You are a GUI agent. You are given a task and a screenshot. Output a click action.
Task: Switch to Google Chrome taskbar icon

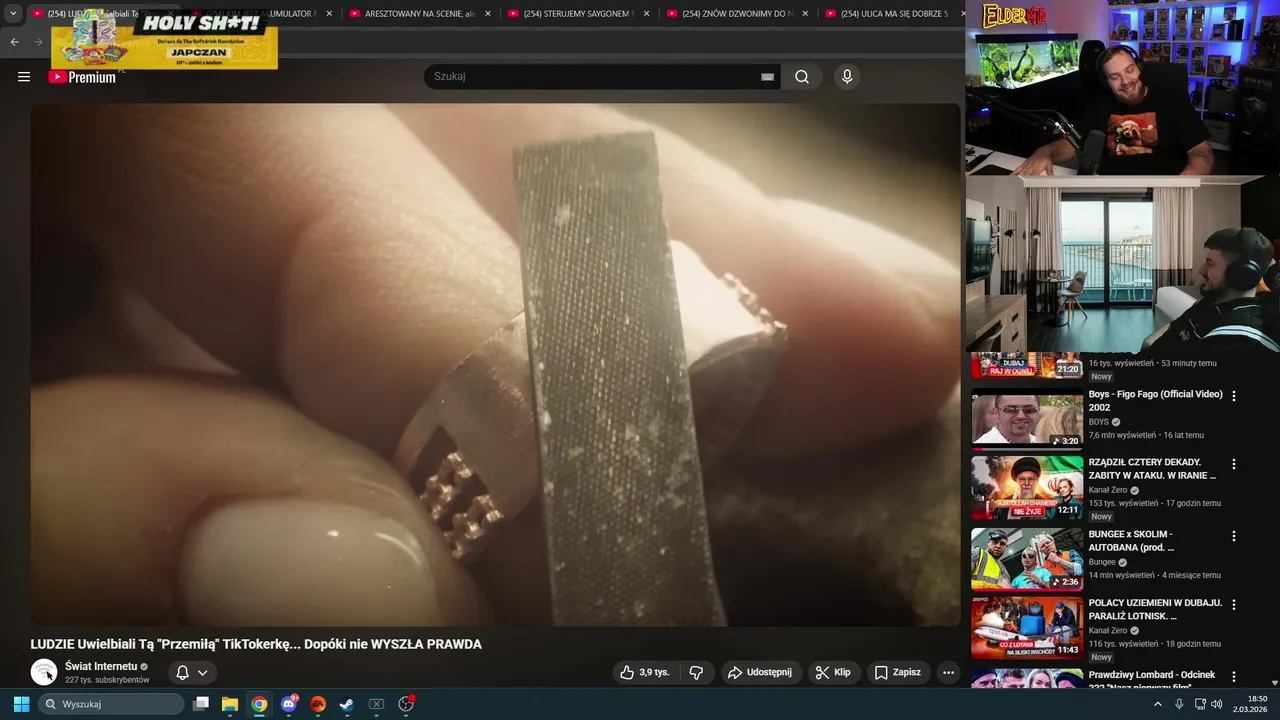pos(259,704)
